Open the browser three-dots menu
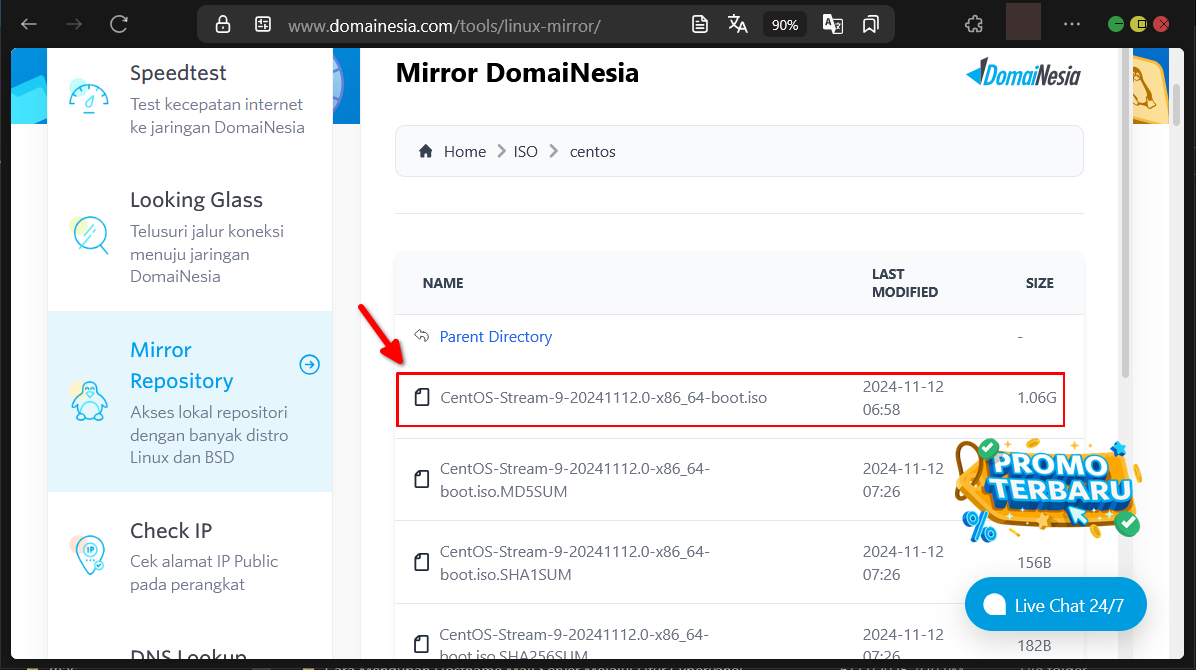1196x670 pixels. (1072, 24)
